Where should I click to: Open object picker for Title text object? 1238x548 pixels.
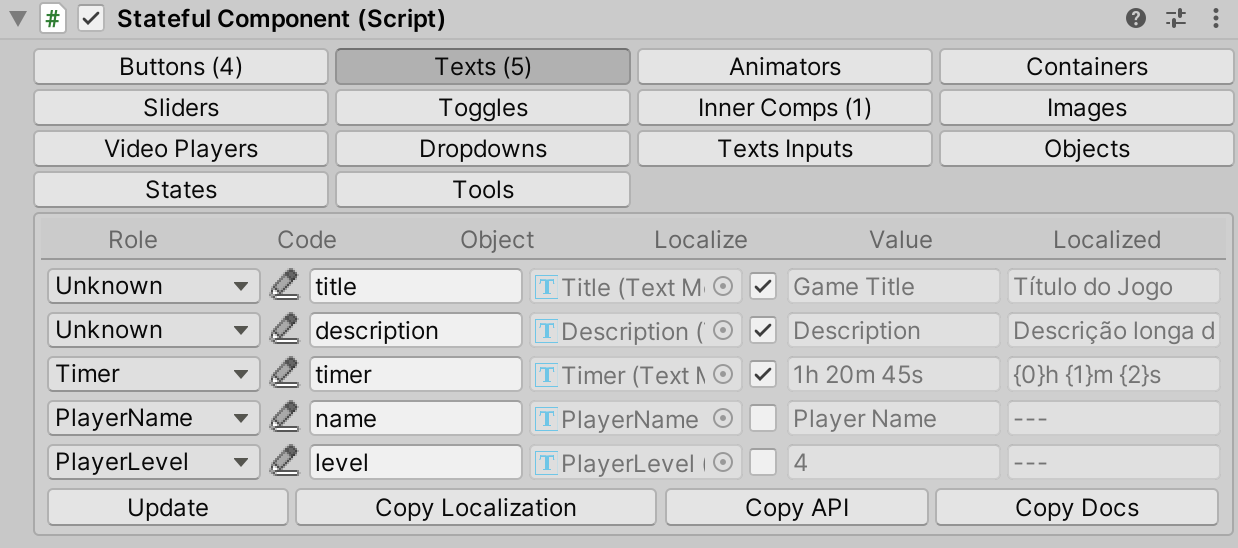coord(724,287)
